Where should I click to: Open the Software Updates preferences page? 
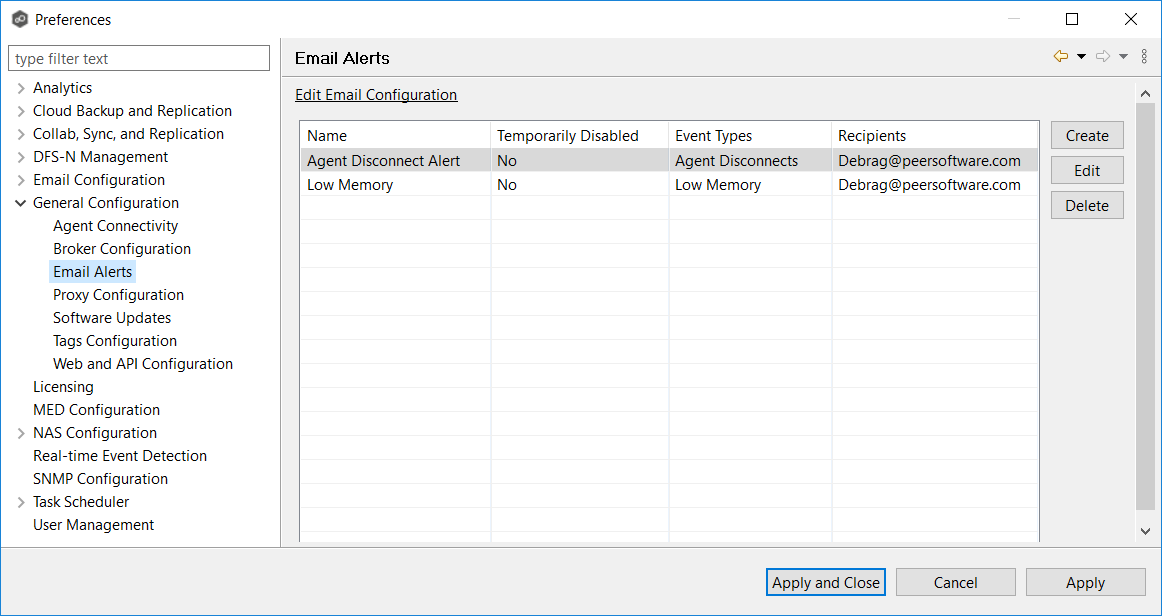click(112, 318)
